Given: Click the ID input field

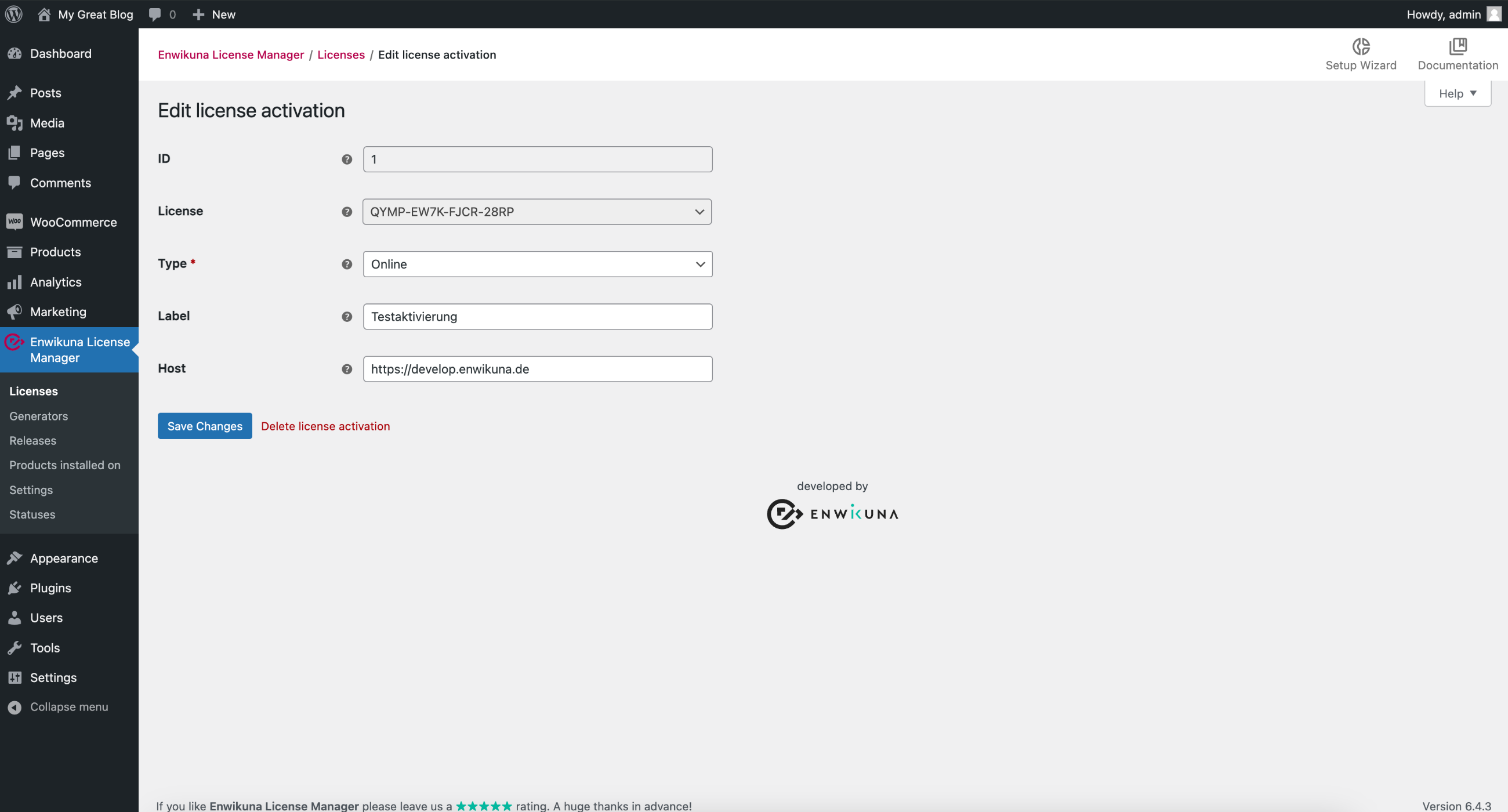Looking at the screenshot, I should [x=538, y=159].
